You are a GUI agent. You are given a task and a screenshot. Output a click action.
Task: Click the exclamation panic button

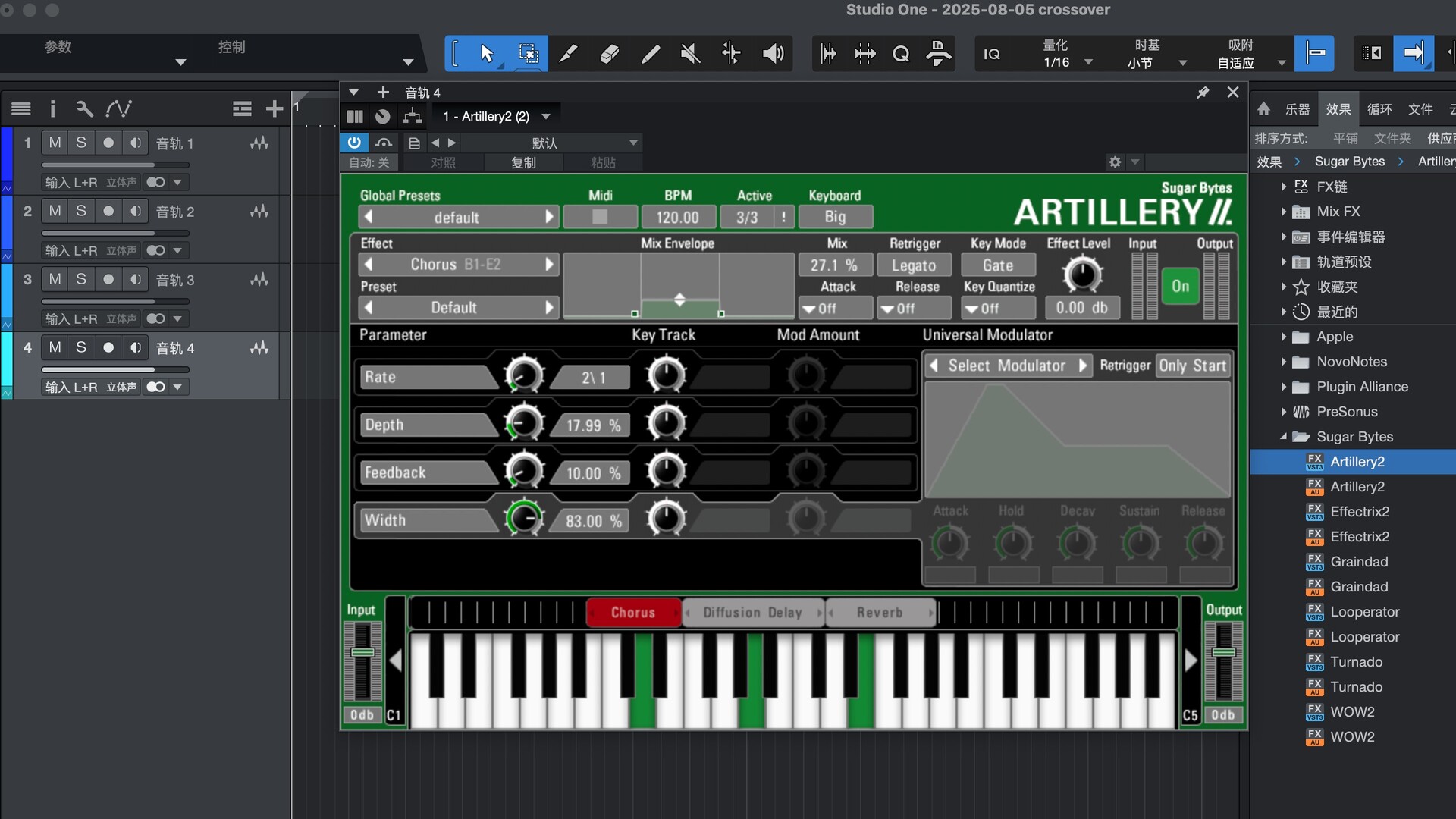(x=783, y=217)
